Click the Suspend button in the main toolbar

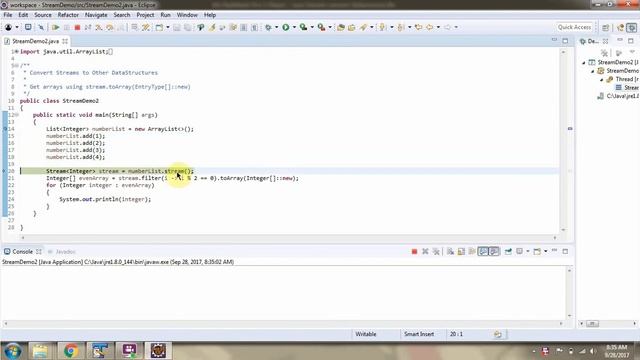pyautogui.click(x=67, y=27)
